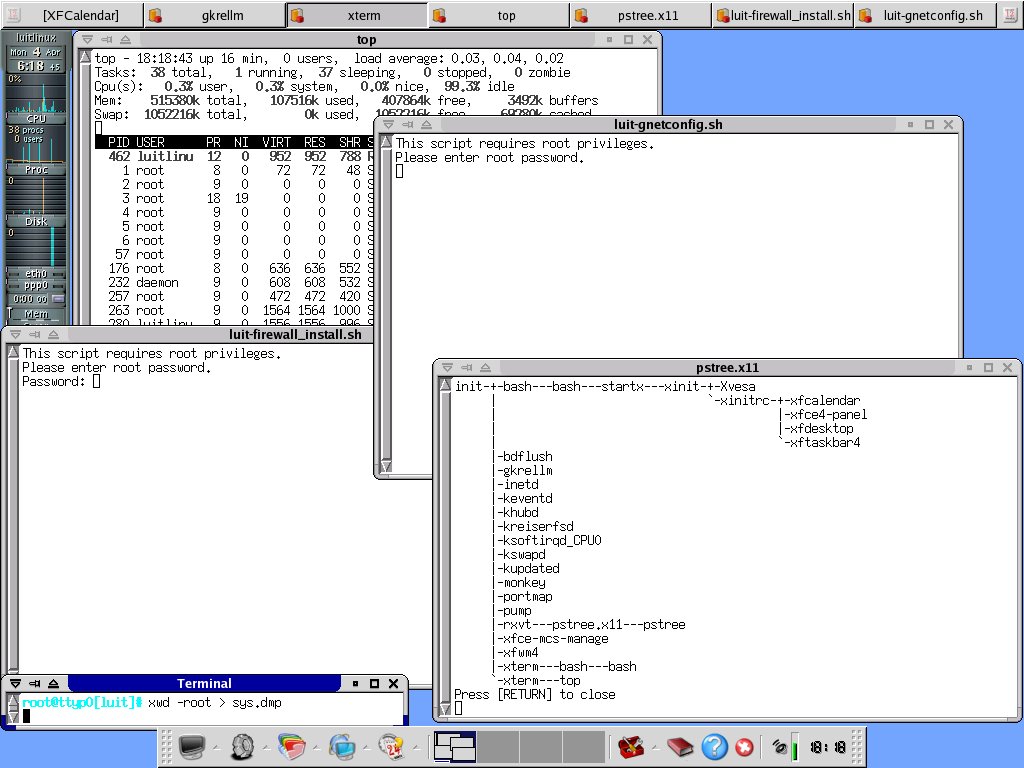Image resolution: width=1024 pixels, height=768 pixels.
Task: Click the Mem label in gkrellm
Action: tap(36, 314)
